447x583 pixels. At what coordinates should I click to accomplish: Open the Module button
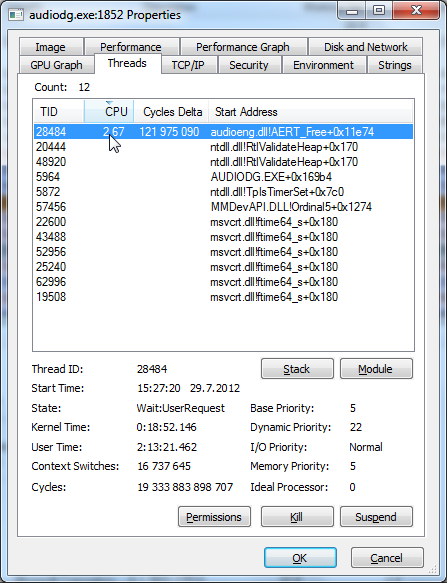[376, 369]
